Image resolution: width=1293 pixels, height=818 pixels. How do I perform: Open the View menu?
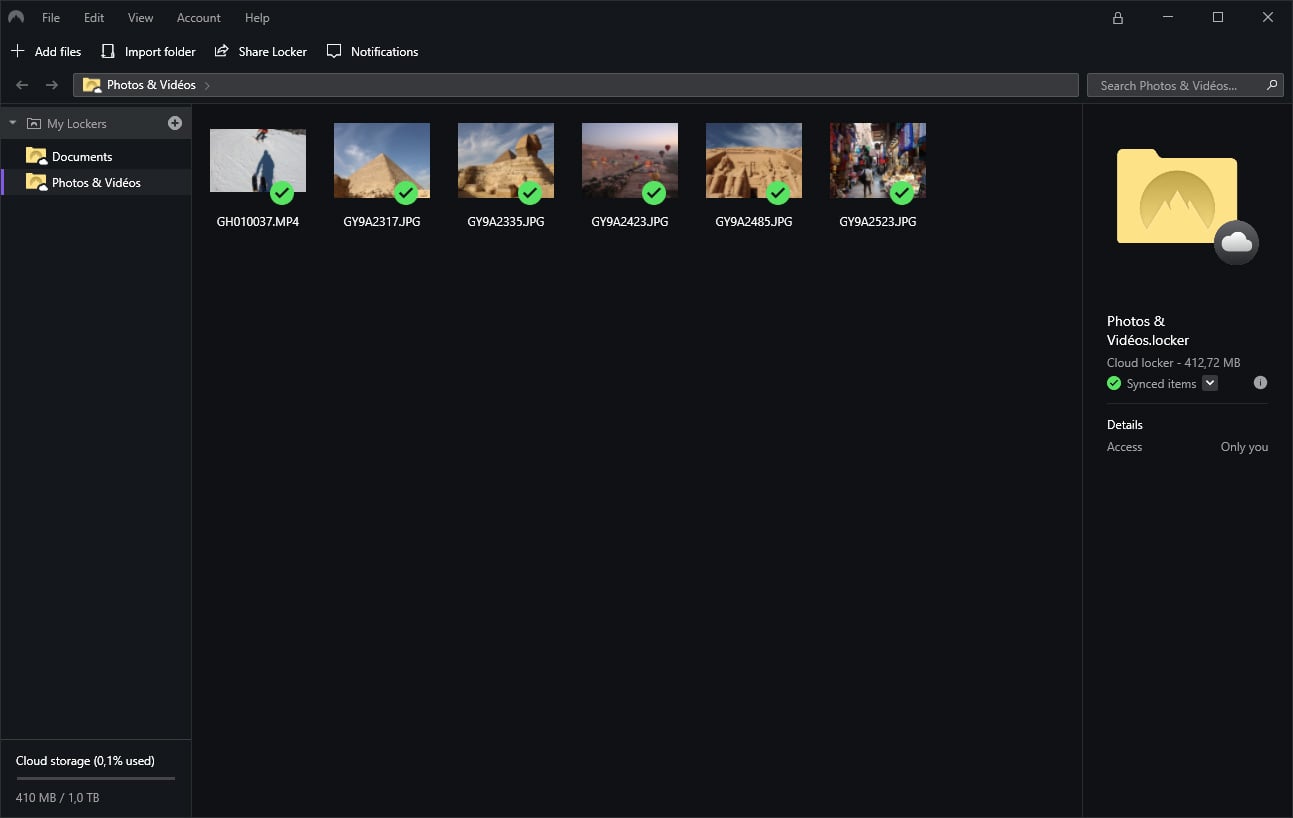pyautogui.click(x=141, y=18)
